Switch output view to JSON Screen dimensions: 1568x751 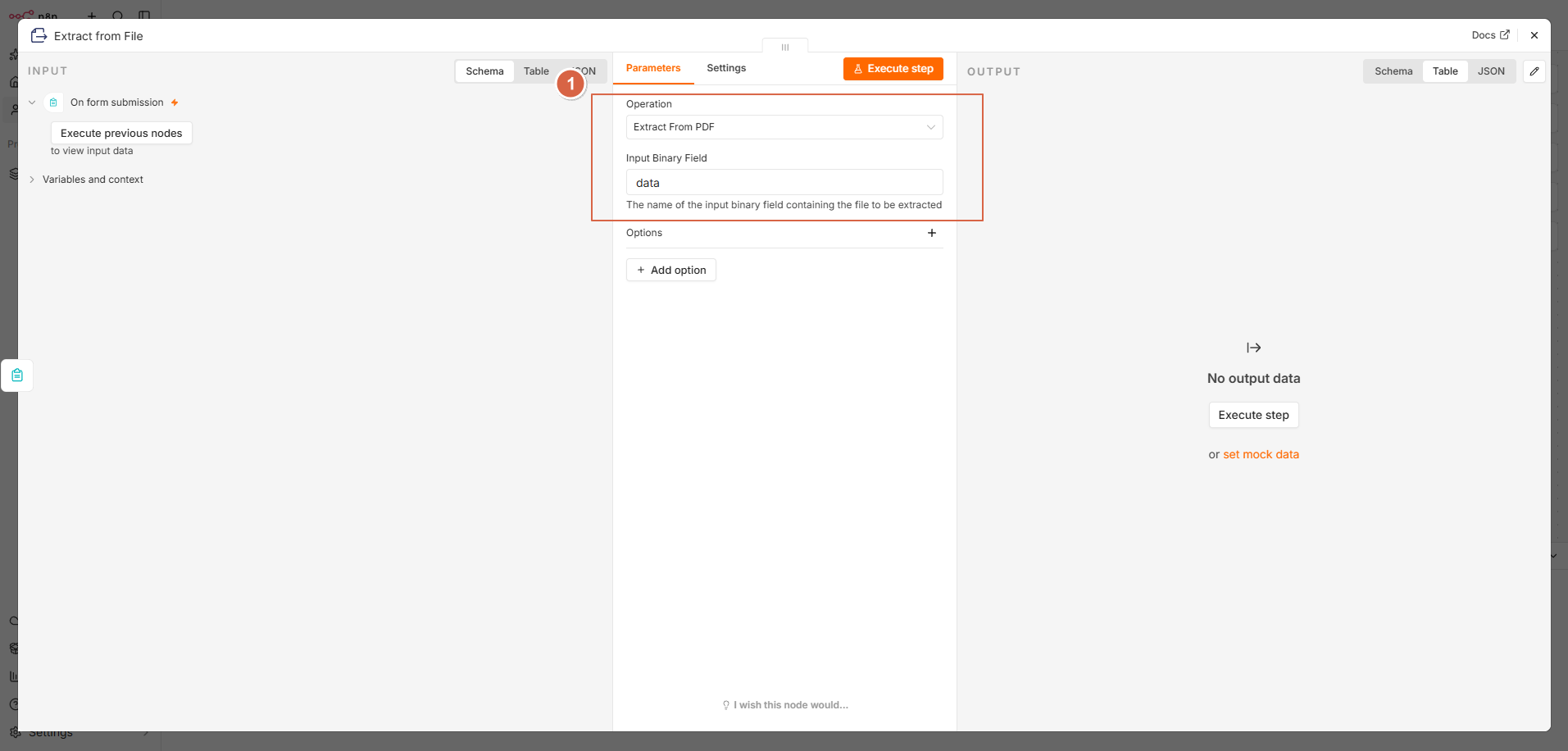pos(1491,71)
